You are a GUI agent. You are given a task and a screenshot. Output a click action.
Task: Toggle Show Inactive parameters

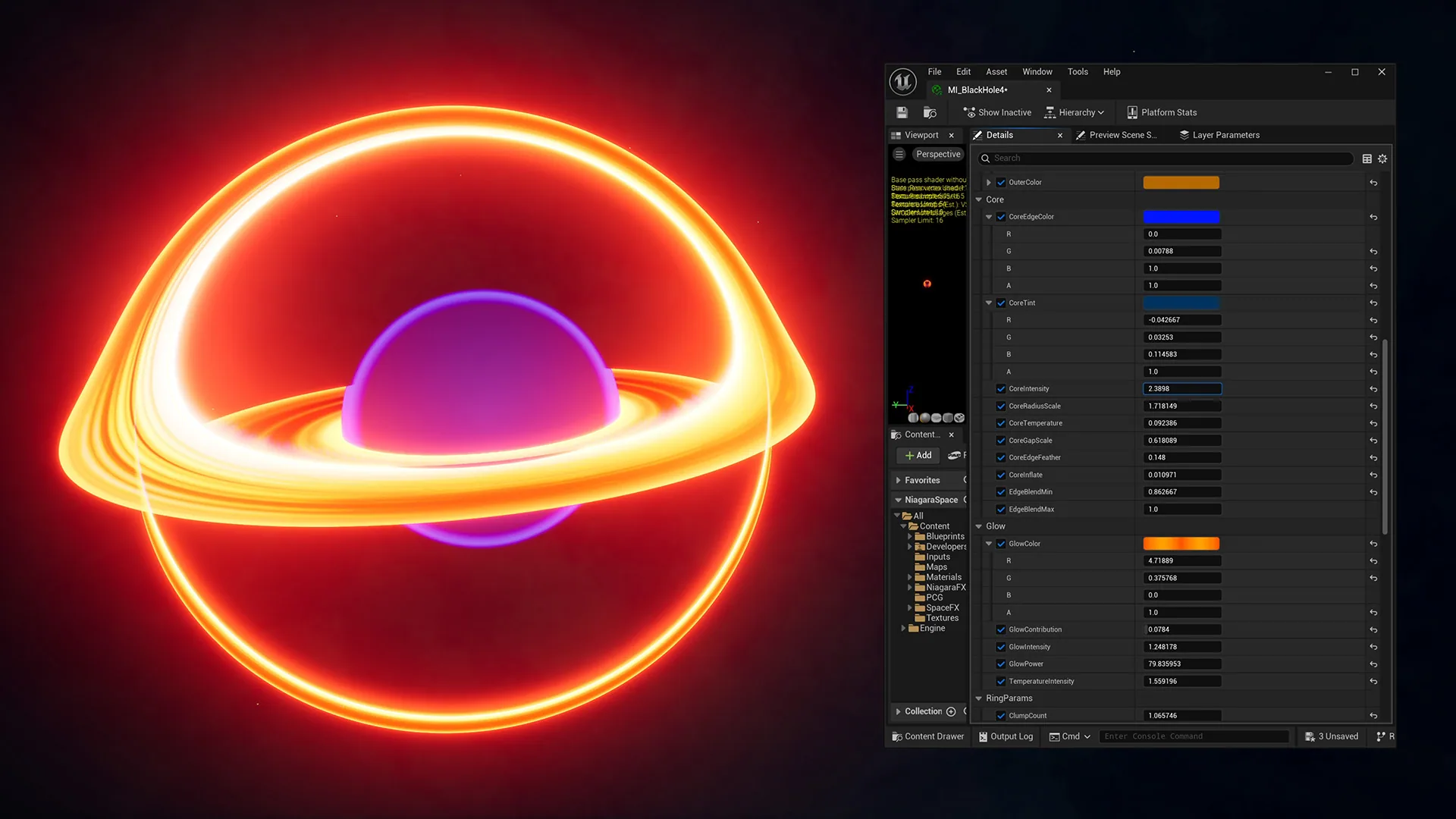(x=996, y=112)
